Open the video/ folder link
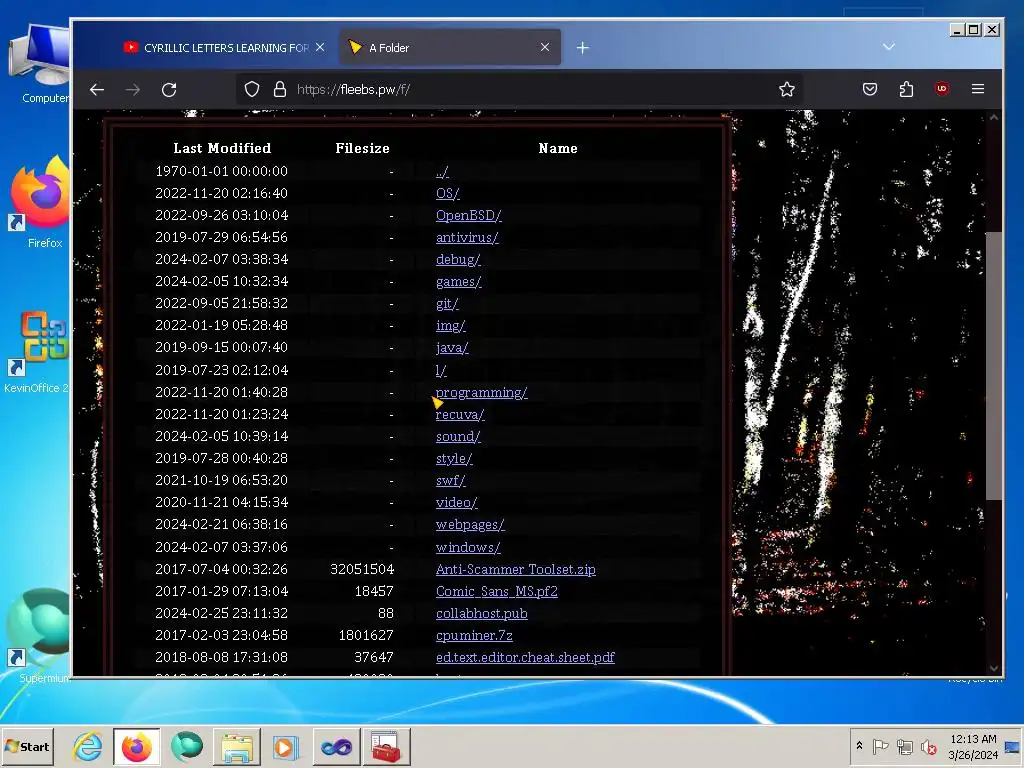1024x768 pixels. coord(456,502)
